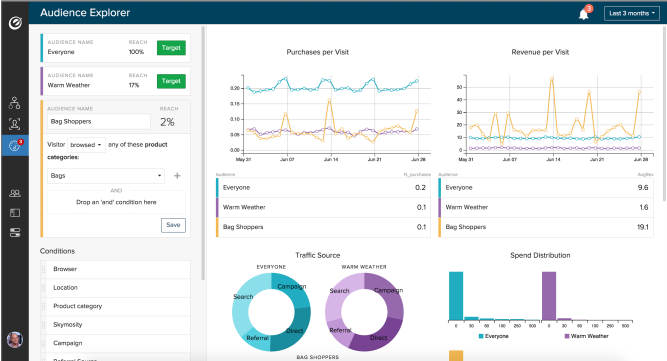Open the layout panel icon in sidebar

(14, 213)
